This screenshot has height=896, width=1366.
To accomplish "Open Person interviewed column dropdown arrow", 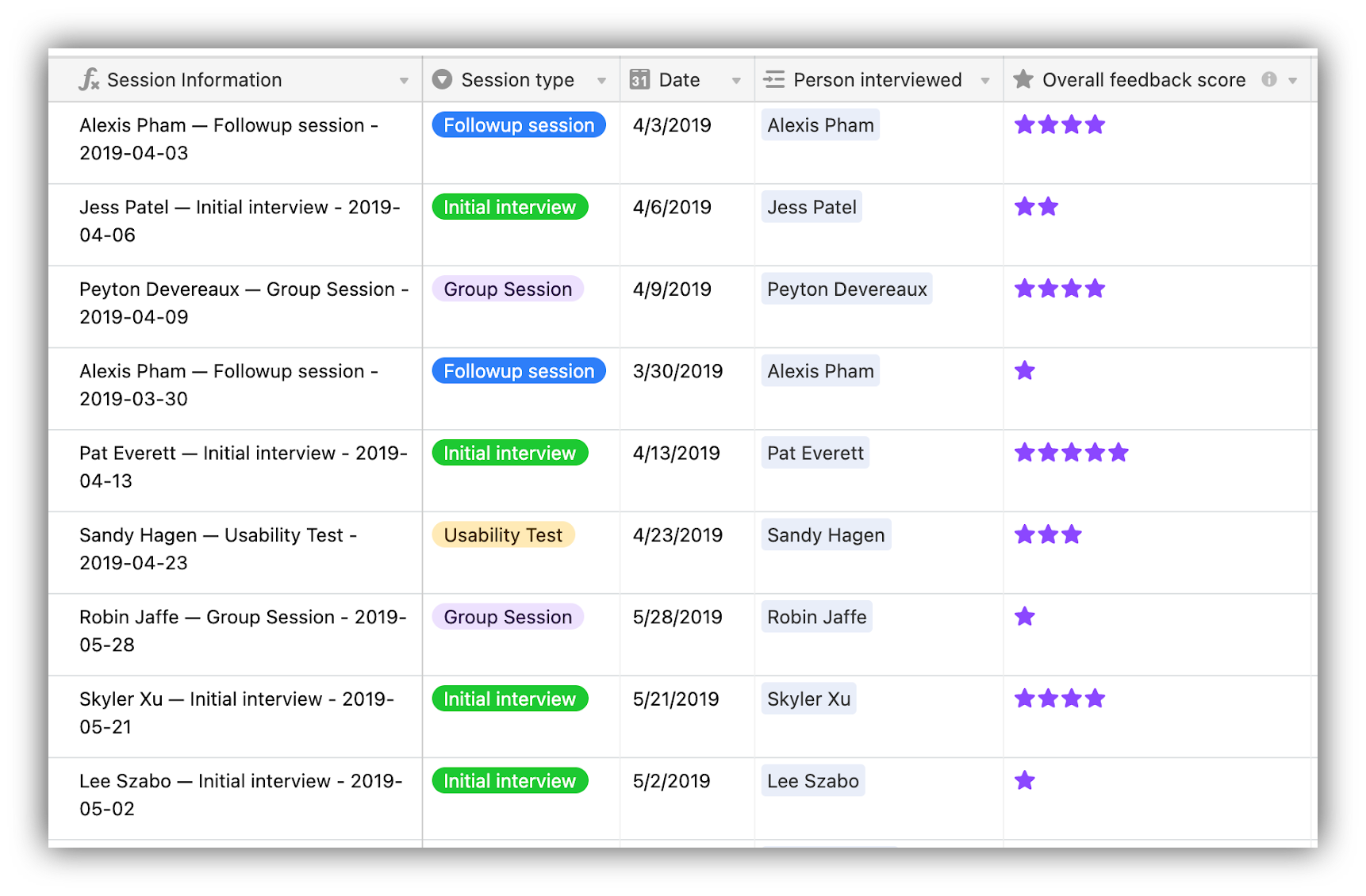I will [x=985, y=81].
